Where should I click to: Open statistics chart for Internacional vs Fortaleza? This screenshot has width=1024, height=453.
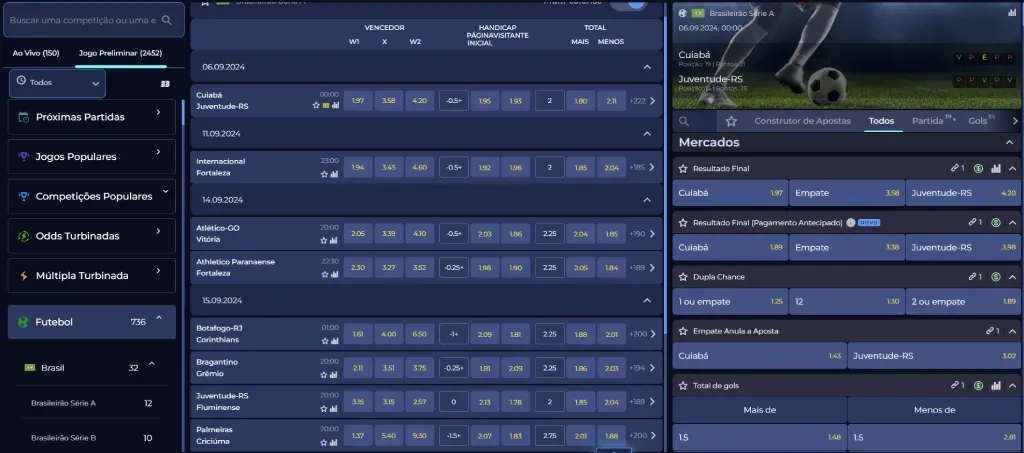335,174
